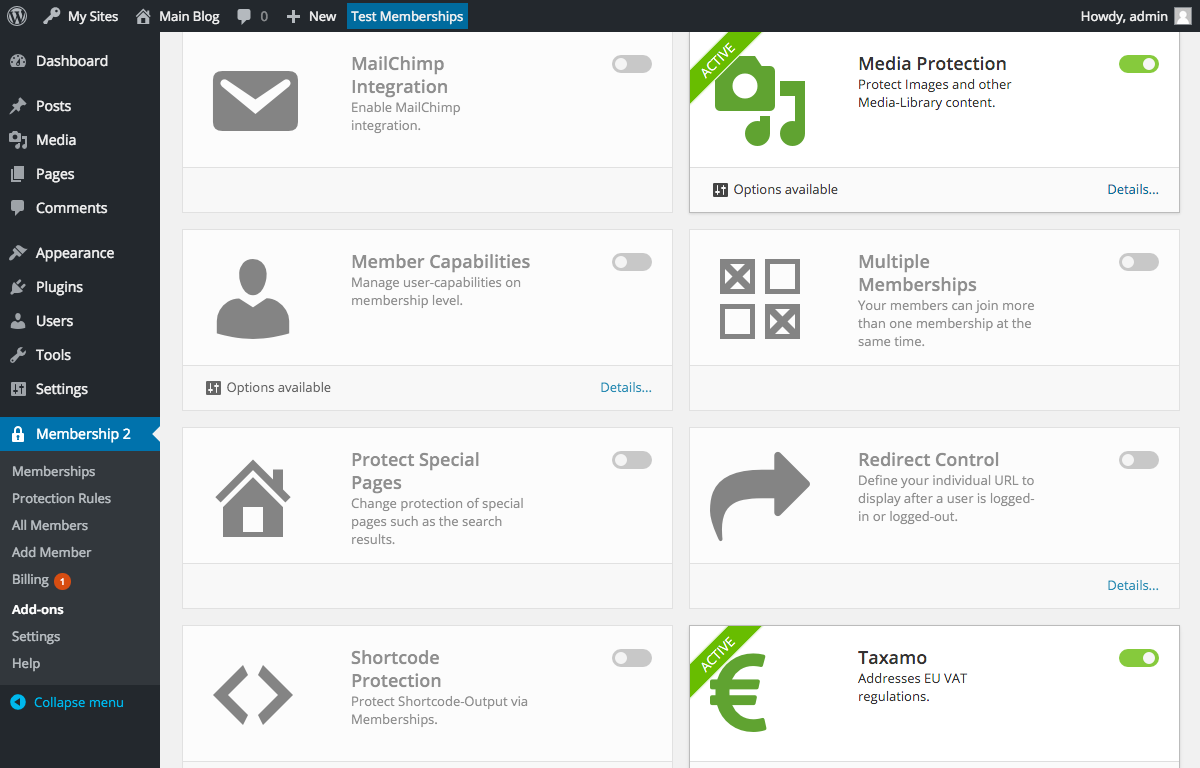
Task: Click the Users person icon
Action: [18, 321]
